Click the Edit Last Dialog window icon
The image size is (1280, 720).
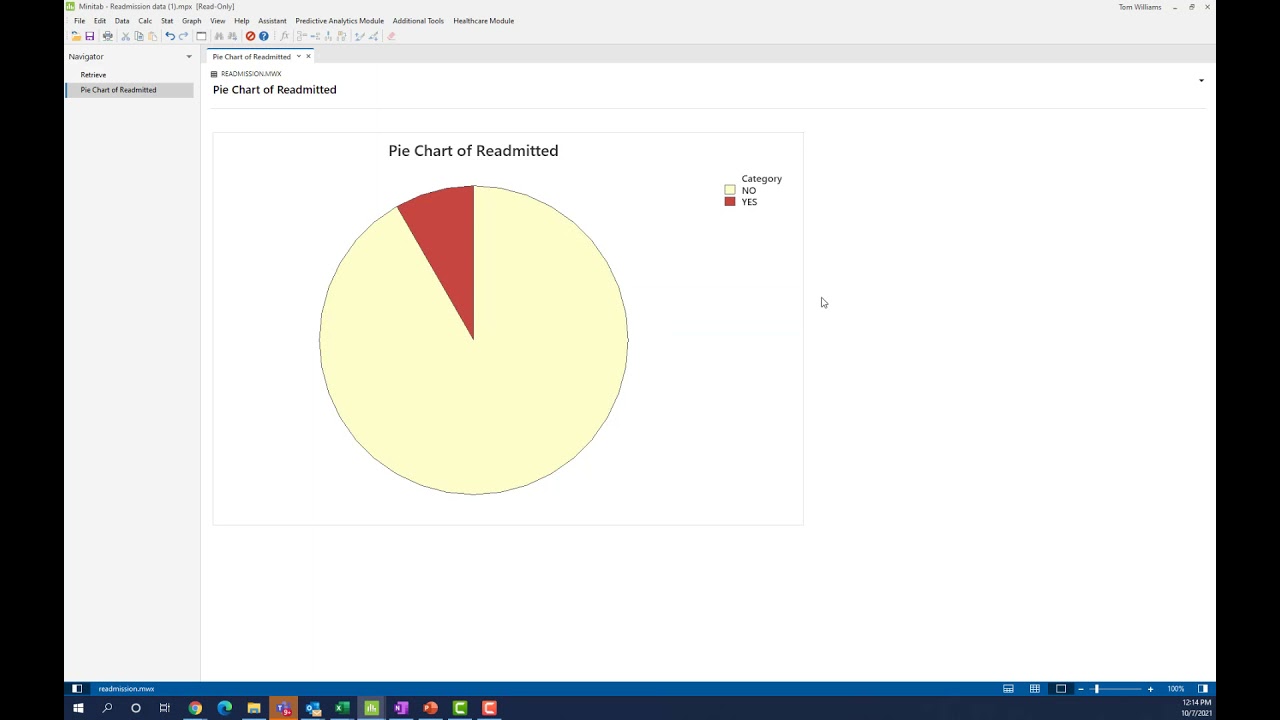click(x=201, y=36)
